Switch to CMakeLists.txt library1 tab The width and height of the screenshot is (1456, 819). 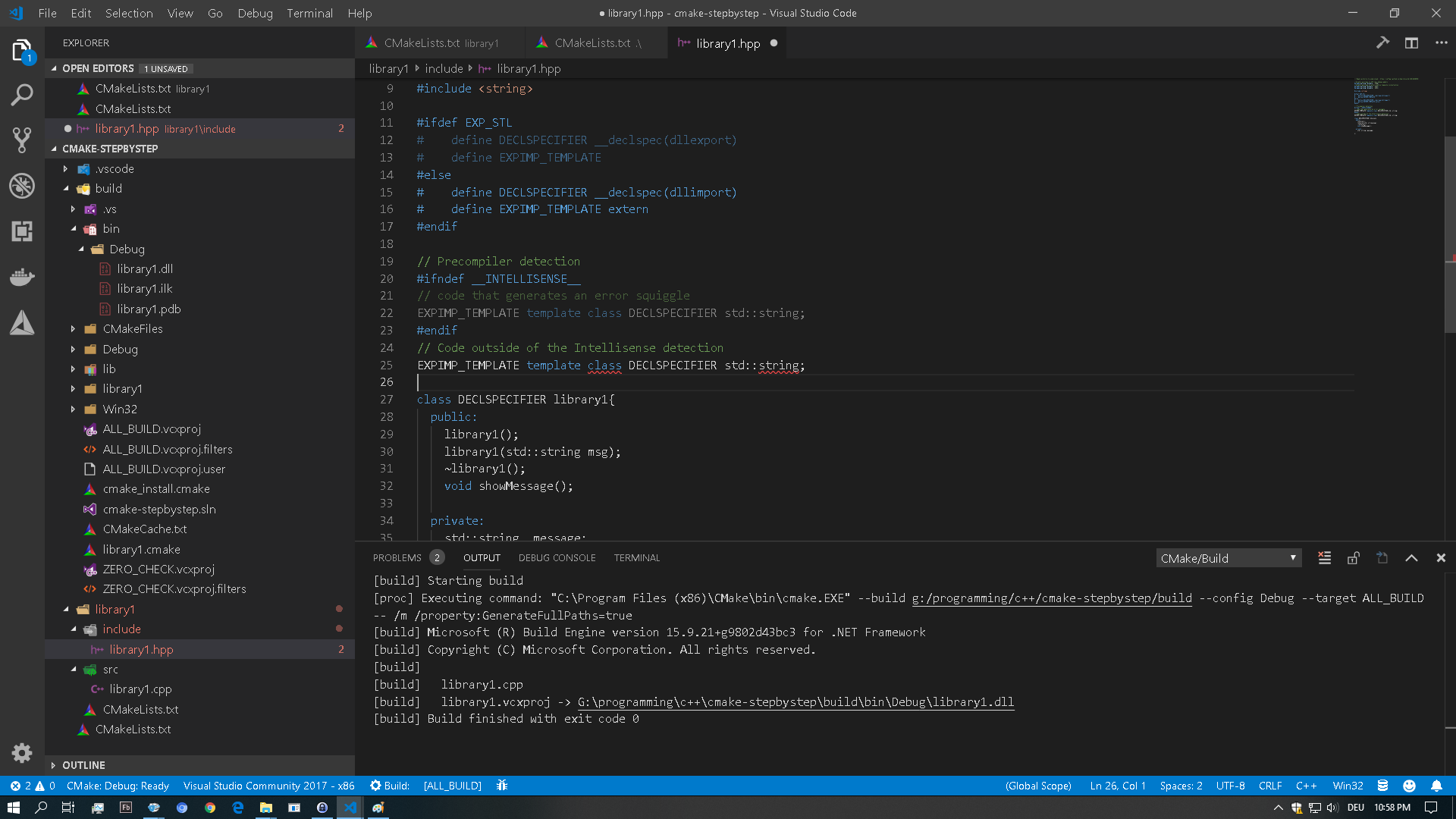(x=440, y=43)
